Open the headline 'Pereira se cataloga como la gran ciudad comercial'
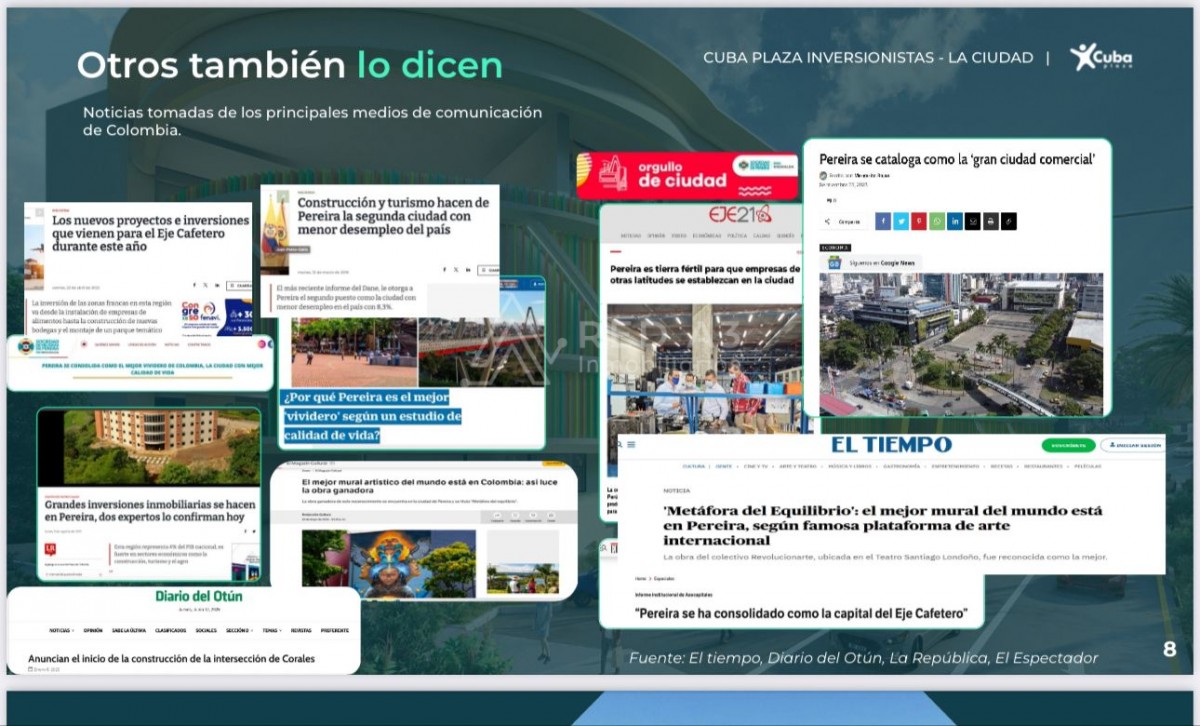1200x726 pixels. [x=958, y=159]
